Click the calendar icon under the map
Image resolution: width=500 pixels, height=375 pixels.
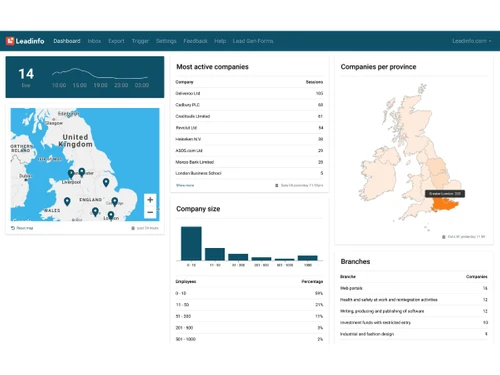(133, 228)
